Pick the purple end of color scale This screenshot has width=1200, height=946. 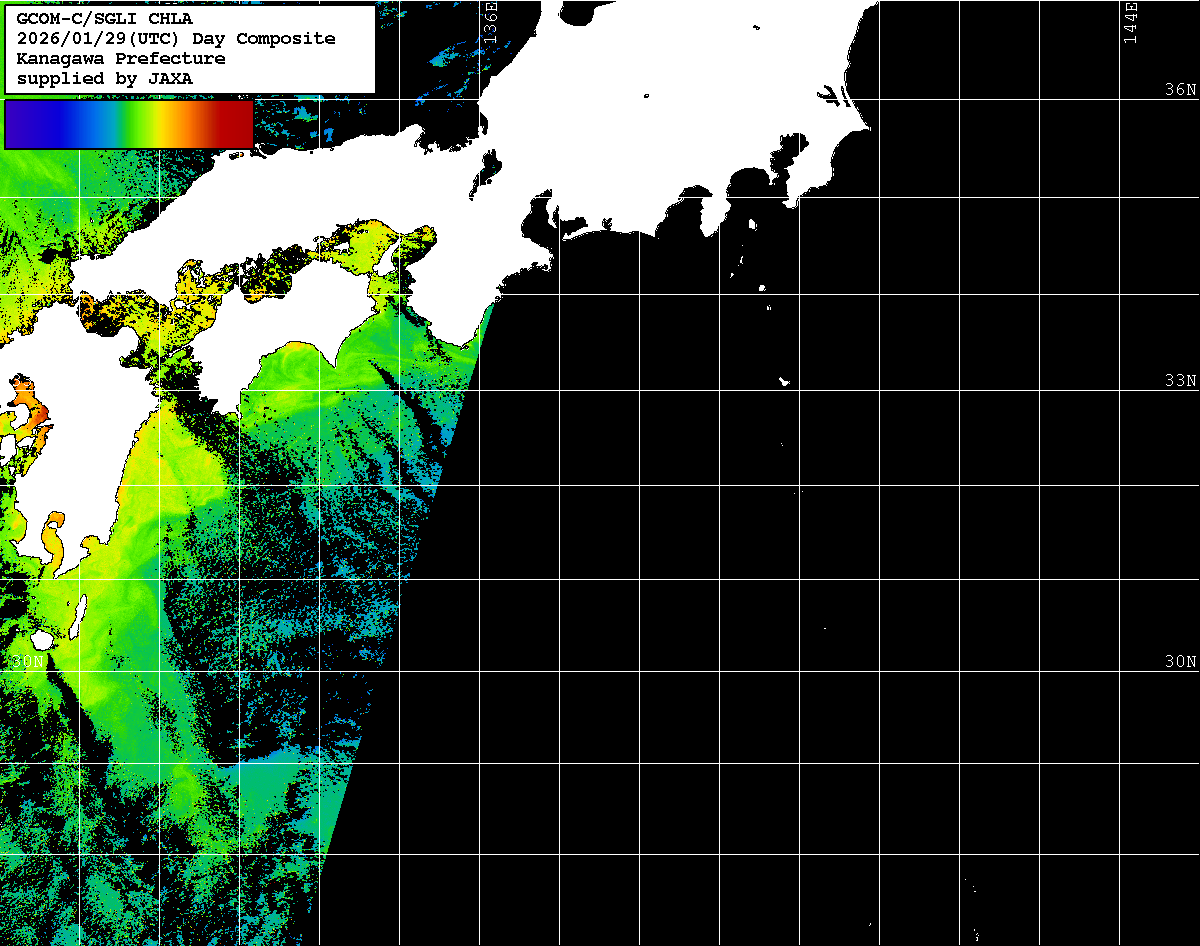(x=20, y=124)
